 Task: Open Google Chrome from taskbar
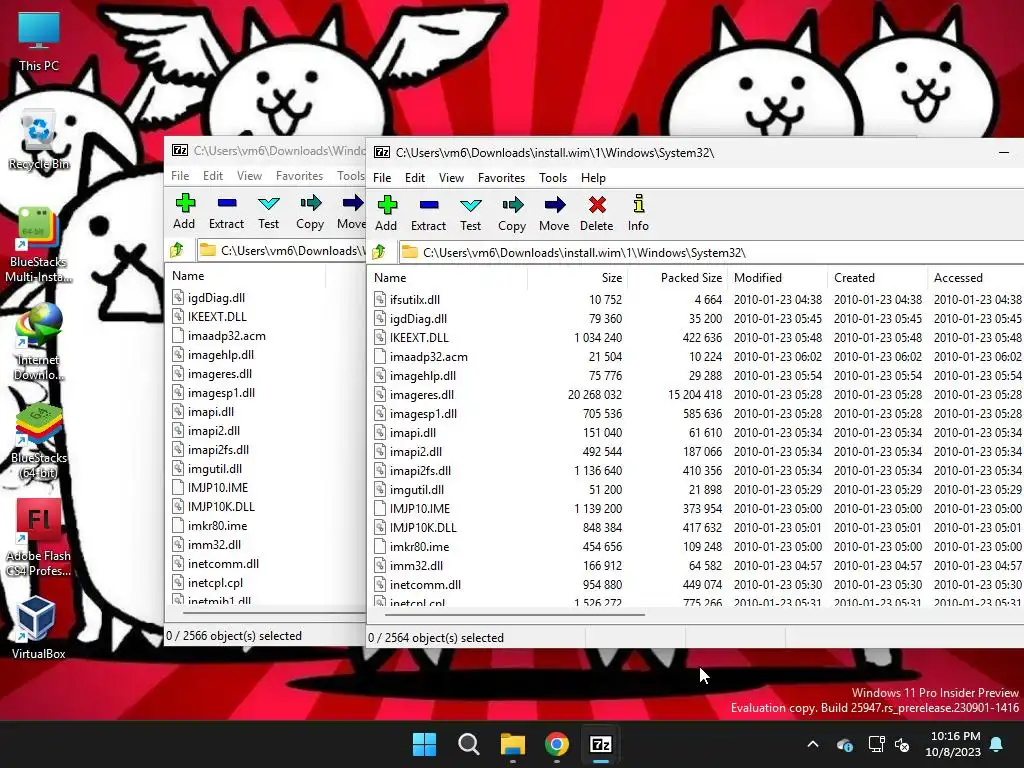pyautogui.click(x=556, y=744)
